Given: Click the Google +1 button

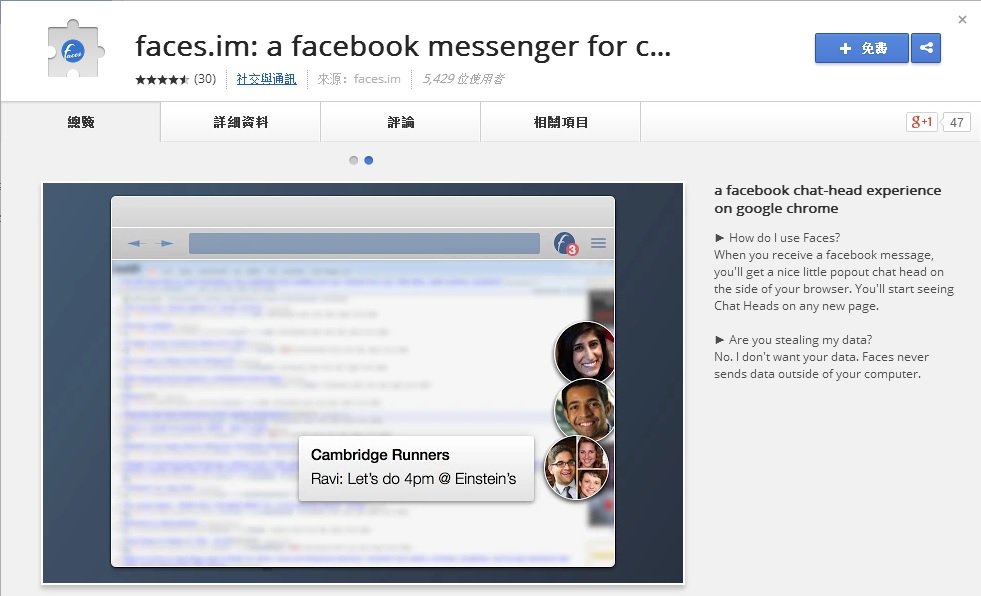Looking at the screenshot, I should coord(921,122).
